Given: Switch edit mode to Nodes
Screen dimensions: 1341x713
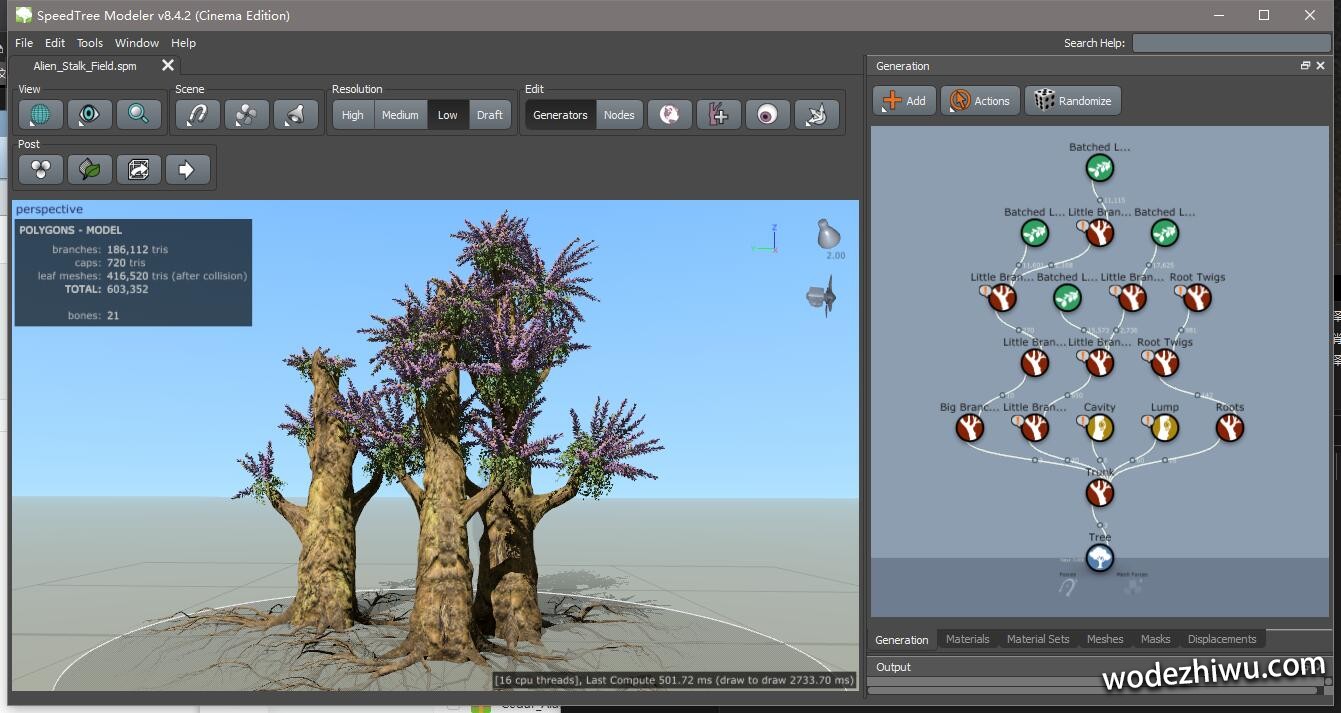Looking at the screenshot, I should pyautogui.click(x=619, y=115).
